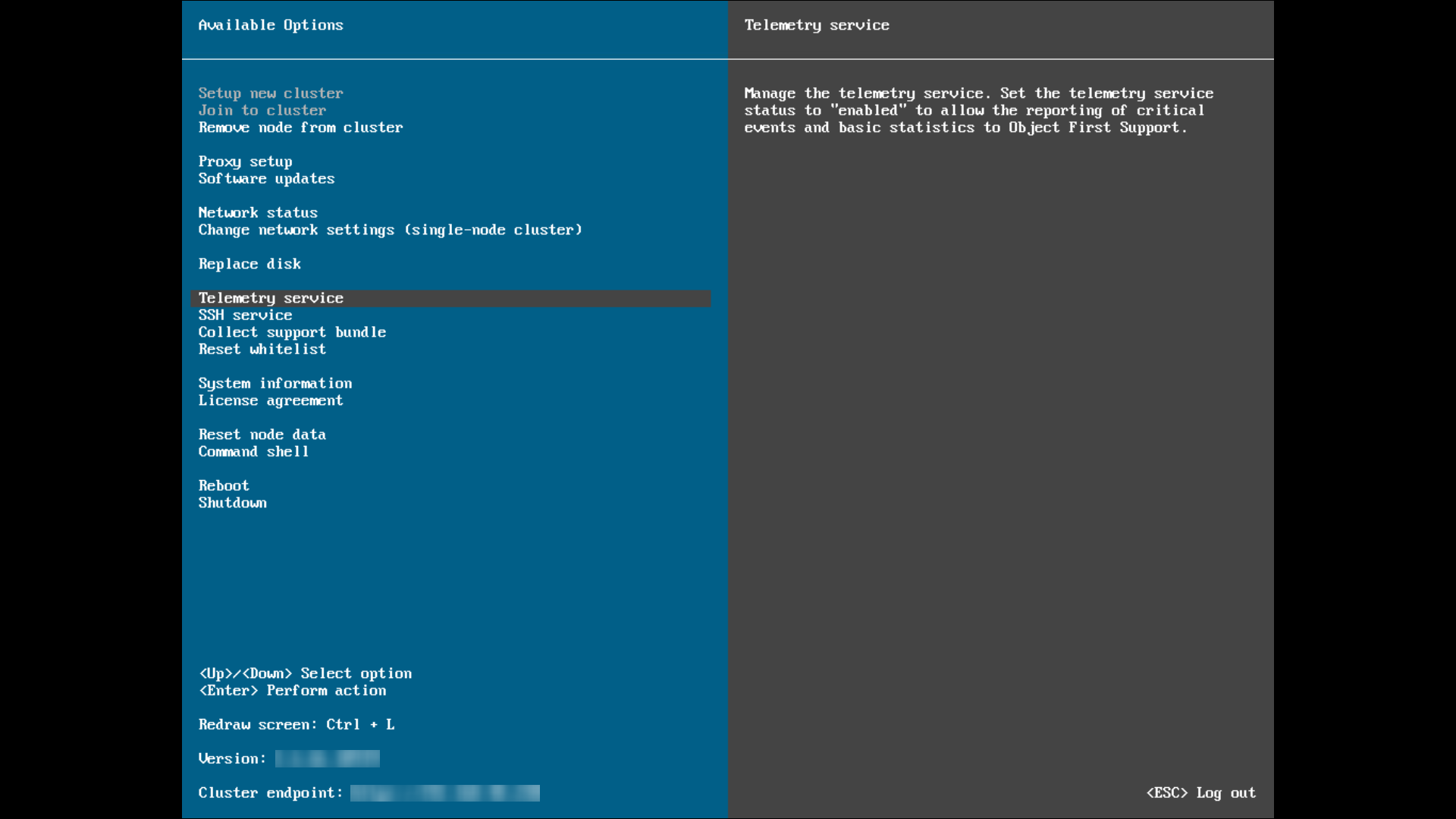Select Reset node data
Image resolution: width=1456 pixels, height=819 pixels.
click(x=262, y=435)
